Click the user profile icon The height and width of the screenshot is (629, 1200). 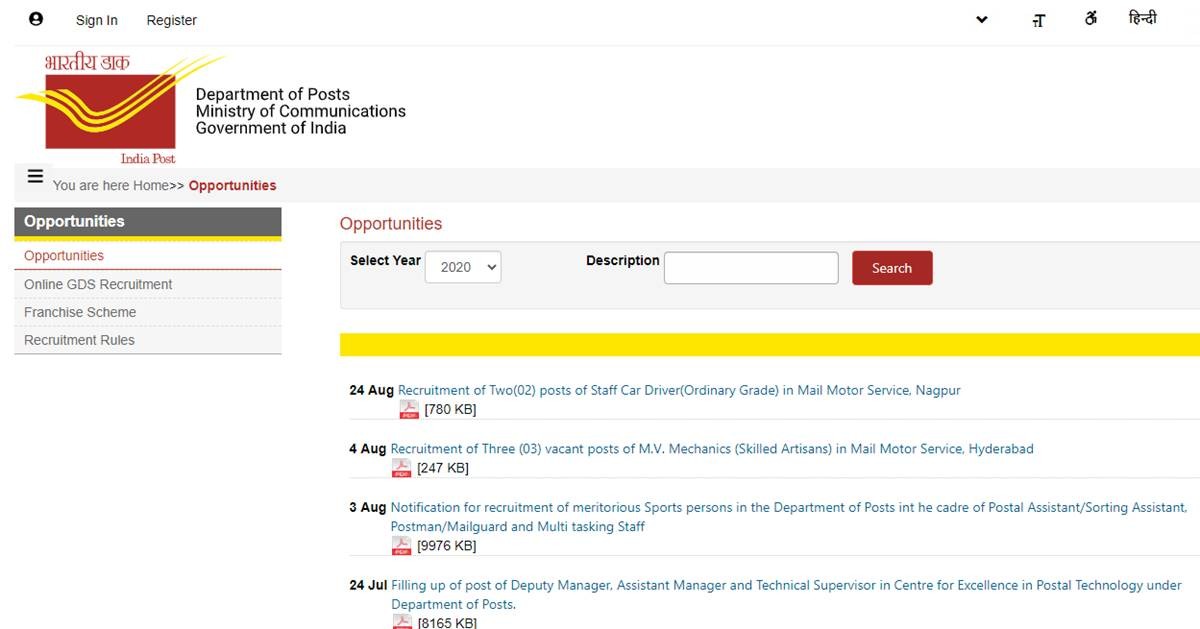point(36,19)
